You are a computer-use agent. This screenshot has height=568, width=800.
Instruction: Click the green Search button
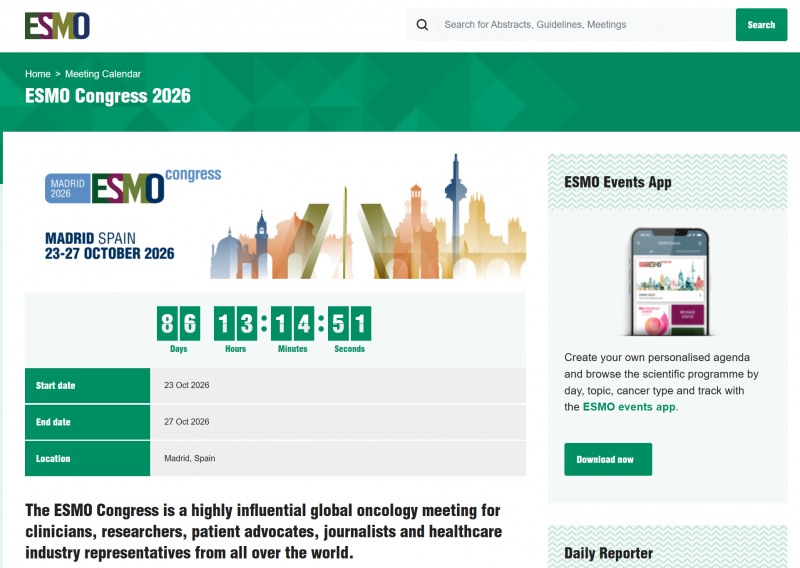coord(761,24)
